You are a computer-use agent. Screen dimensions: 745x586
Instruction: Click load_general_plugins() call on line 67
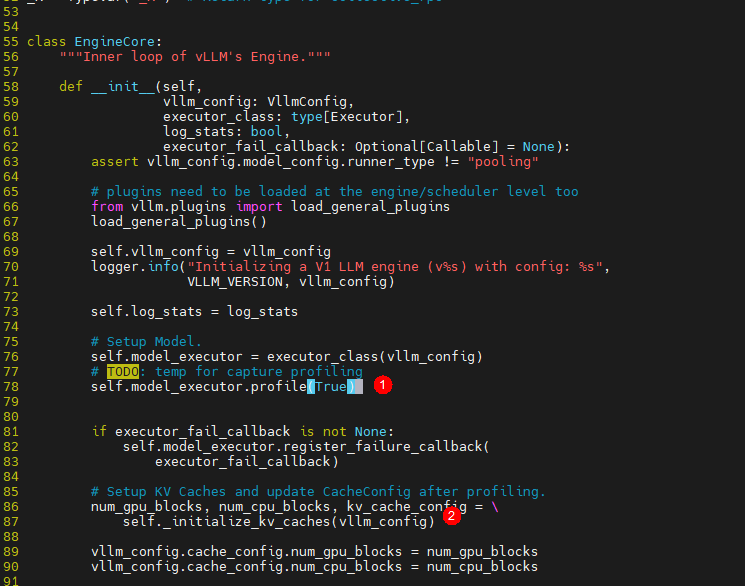179,222
